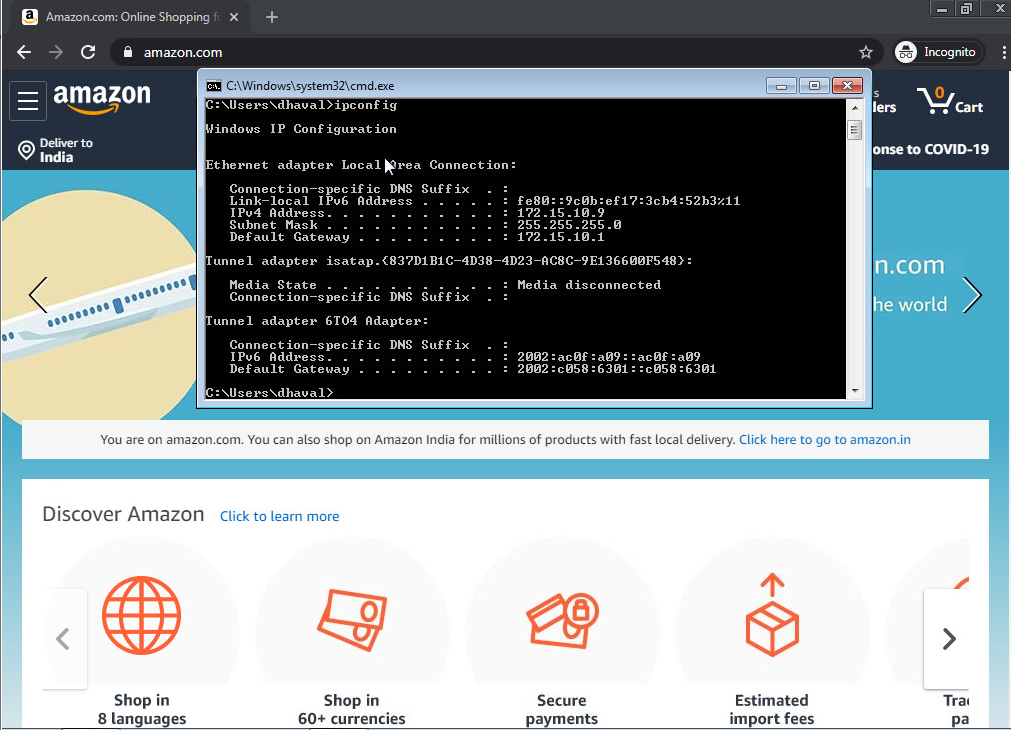Click Subnet Mask value 255.255.255.0 in cmd

pyautogui.click(x=569, y=225)
